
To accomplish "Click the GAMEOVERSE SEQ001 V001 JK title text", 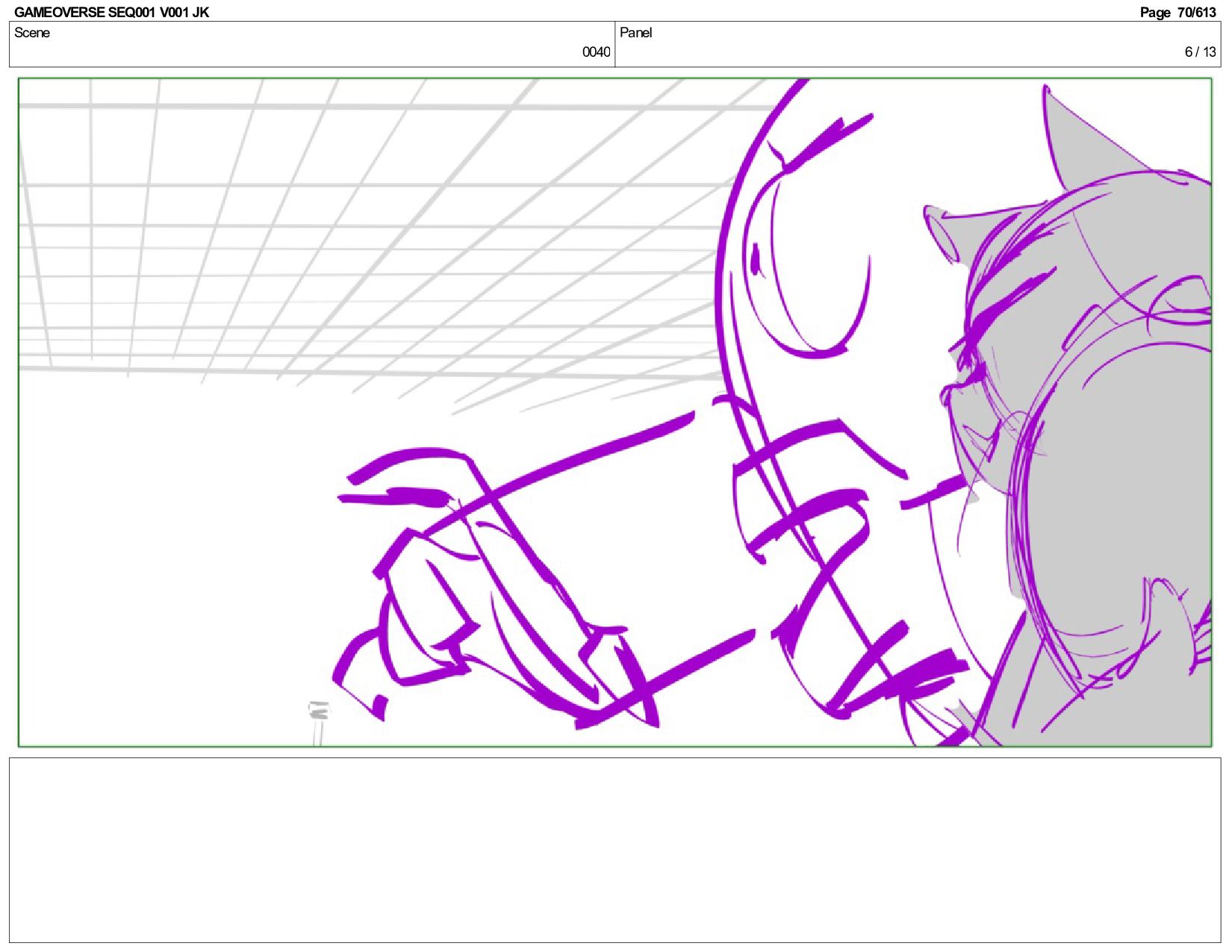I will pyautogui.click(x=111, y=12).
